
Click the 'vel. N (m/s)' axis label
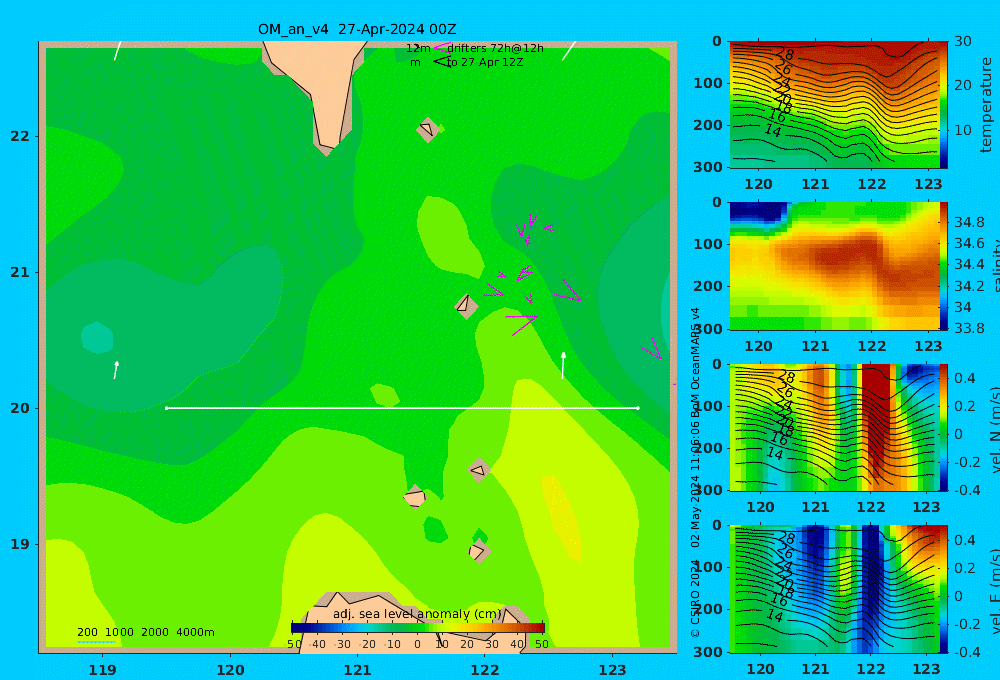[994, 427]
